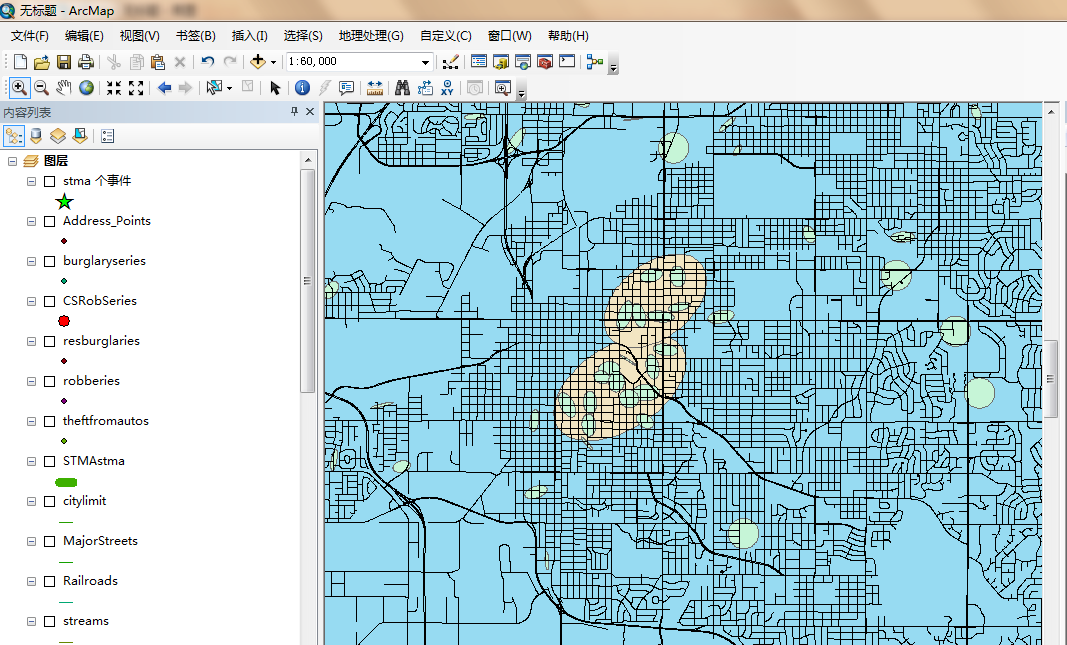The width and height of the screenshot is (1067, 645).
Task: List layers by visibility
Action: (x=58, y=136)
